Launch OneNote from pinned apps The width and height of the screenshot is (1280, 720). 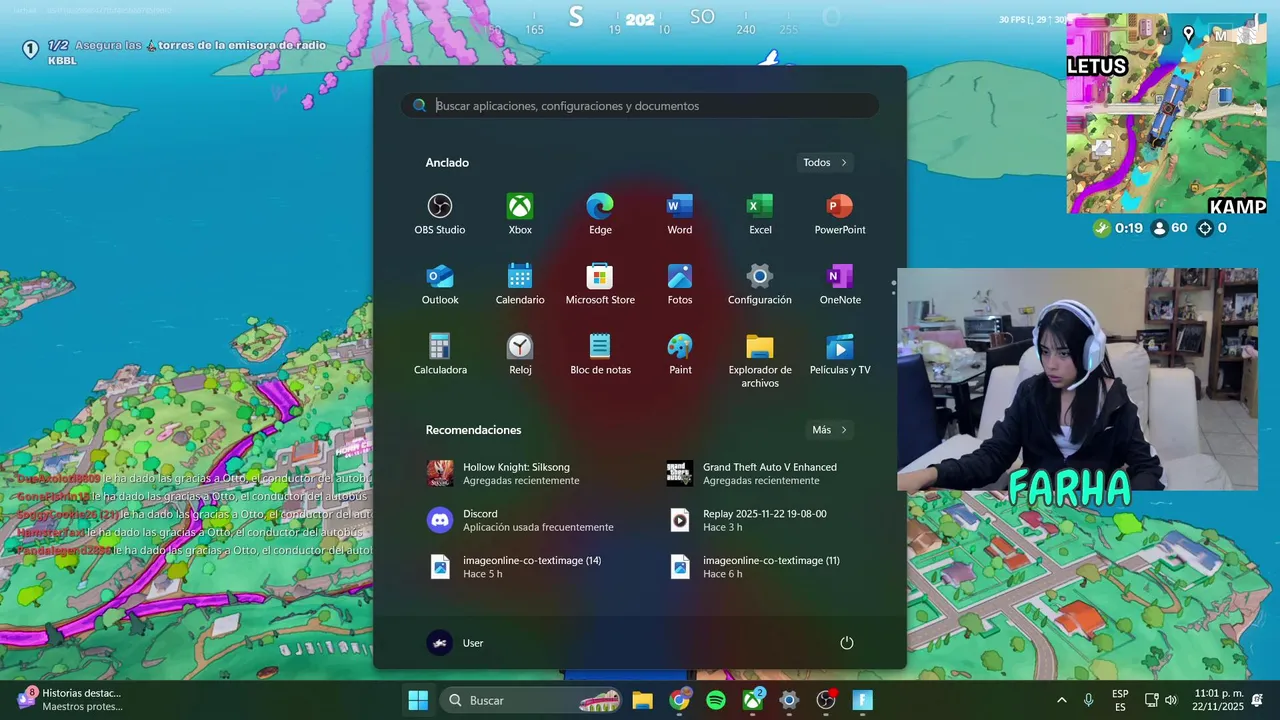(x=840, y=285)
